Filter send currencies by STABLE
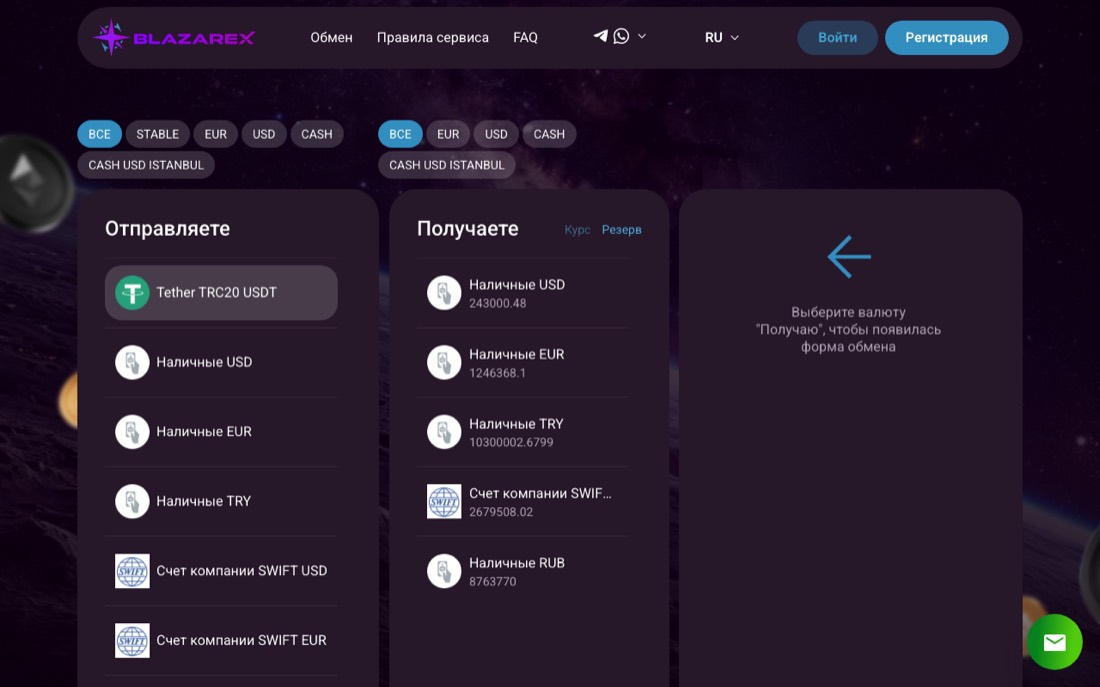The width and height of the screenshot is (1100, 687). coord(157,134)
